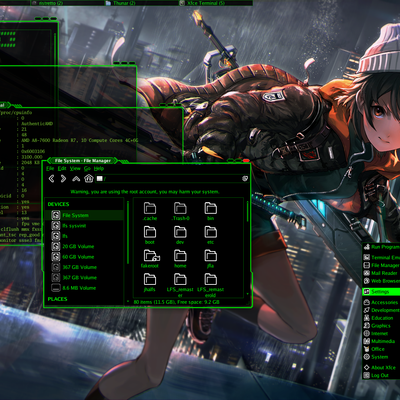400x400 pixels.
Task: Go to parent folder in File Manager
Action: (76, 179)
